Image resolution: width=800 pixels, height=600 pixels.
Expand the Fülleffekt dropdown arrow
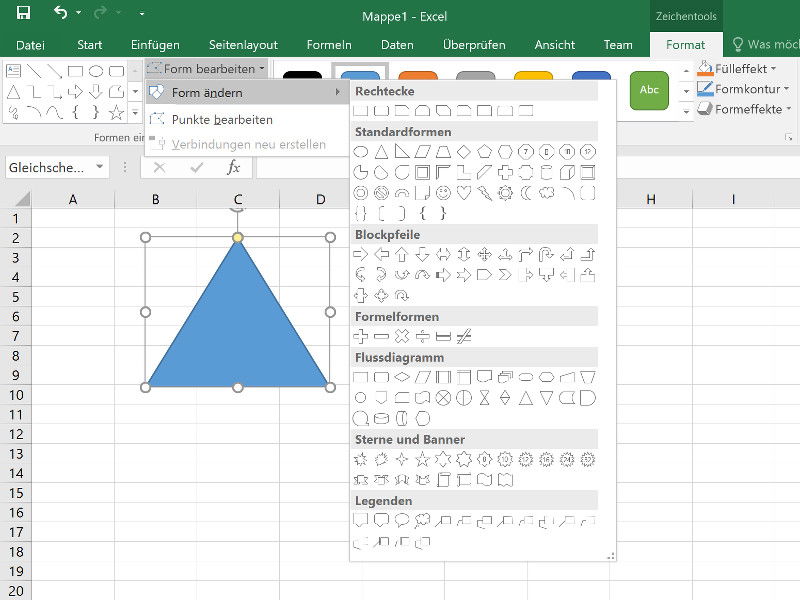coord(773,68)
